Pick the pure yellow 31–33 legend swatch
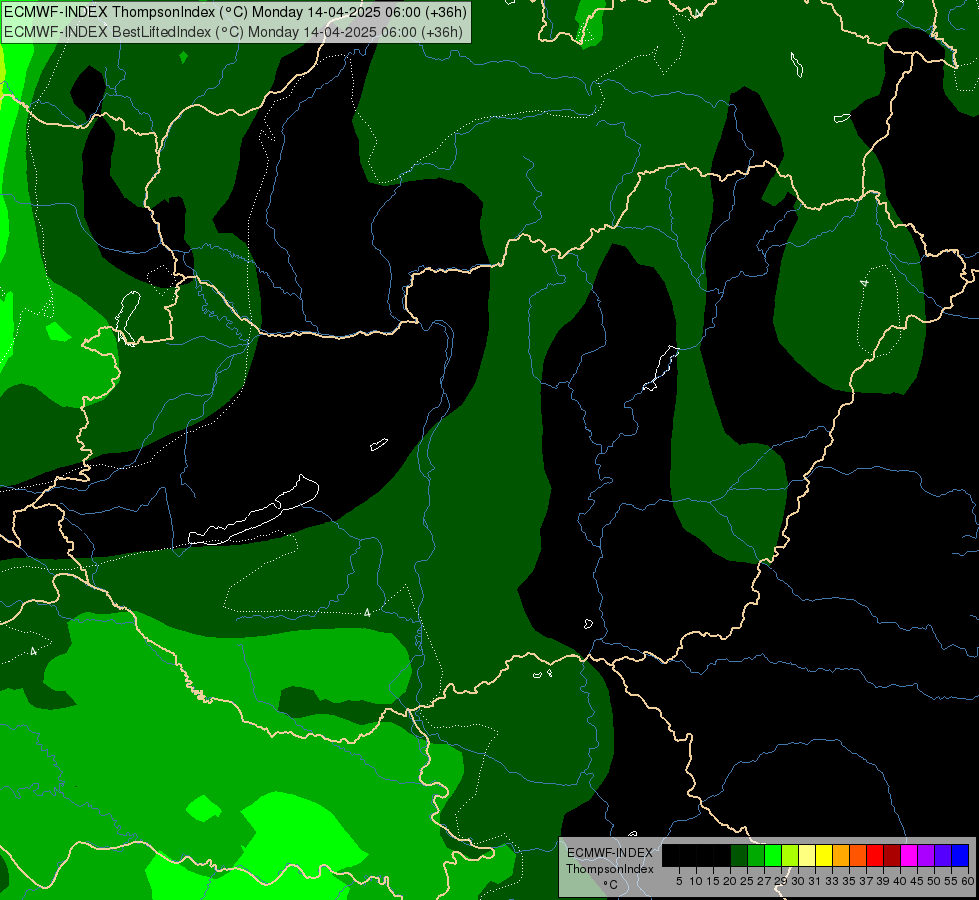This screenshot has height=900, width=979. [x=824, y=855]
